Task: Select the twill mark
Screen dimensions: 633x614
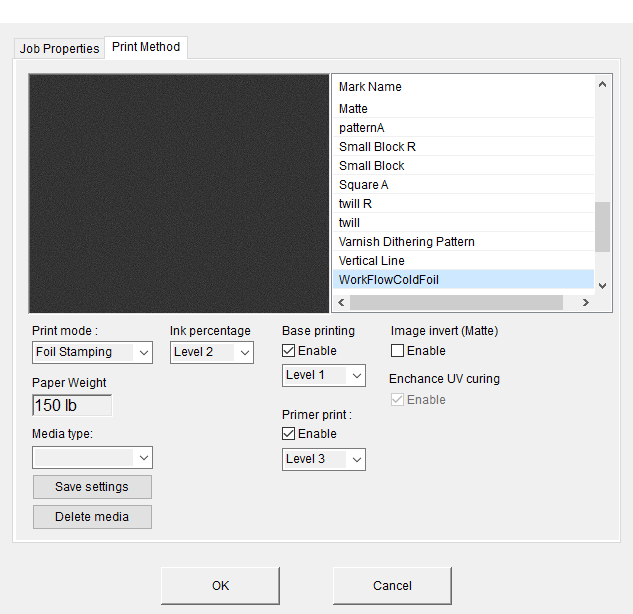Action: tap(463, 222)
